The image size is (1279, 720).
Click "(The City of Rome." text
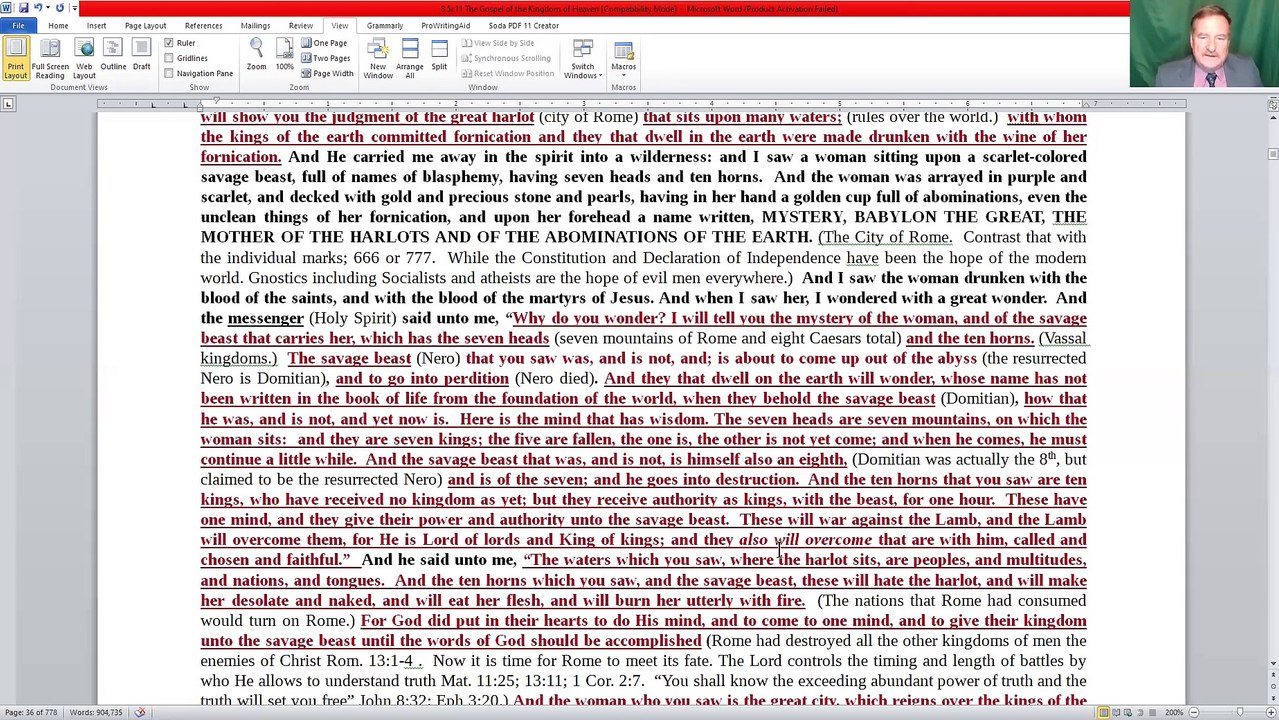pyautogui.click(x=885, y=237)
